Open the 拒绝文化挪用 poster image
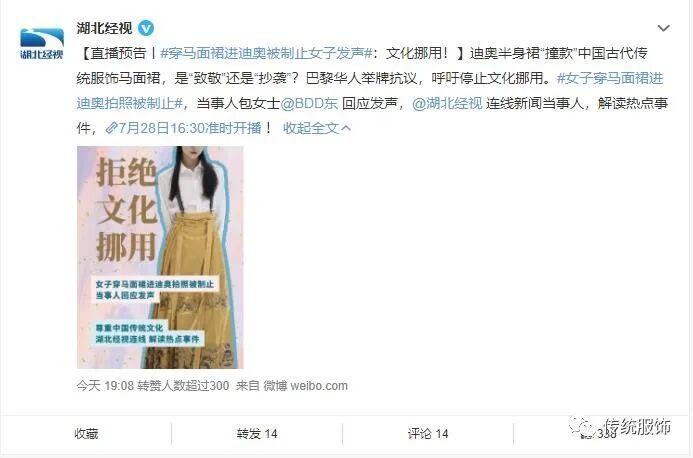The width and height of the screenshot is (693, 458). 160,257
